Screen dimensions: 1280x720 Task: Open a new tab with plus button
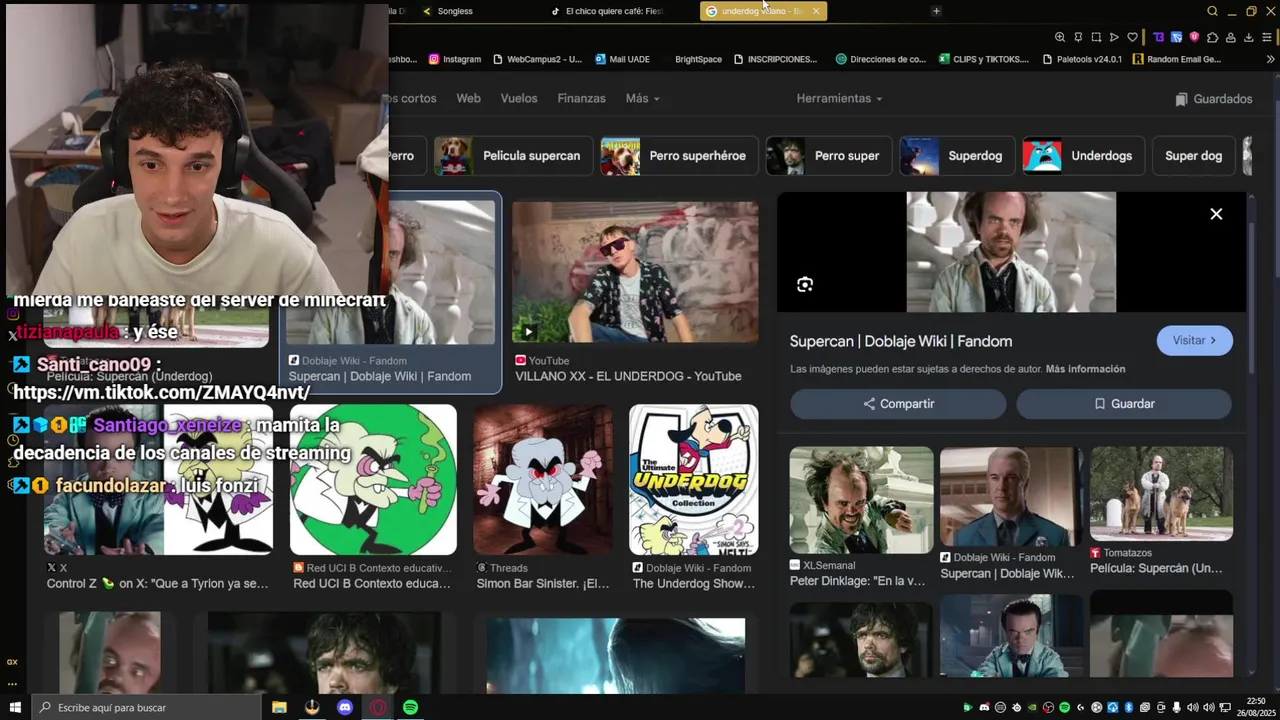936,11
